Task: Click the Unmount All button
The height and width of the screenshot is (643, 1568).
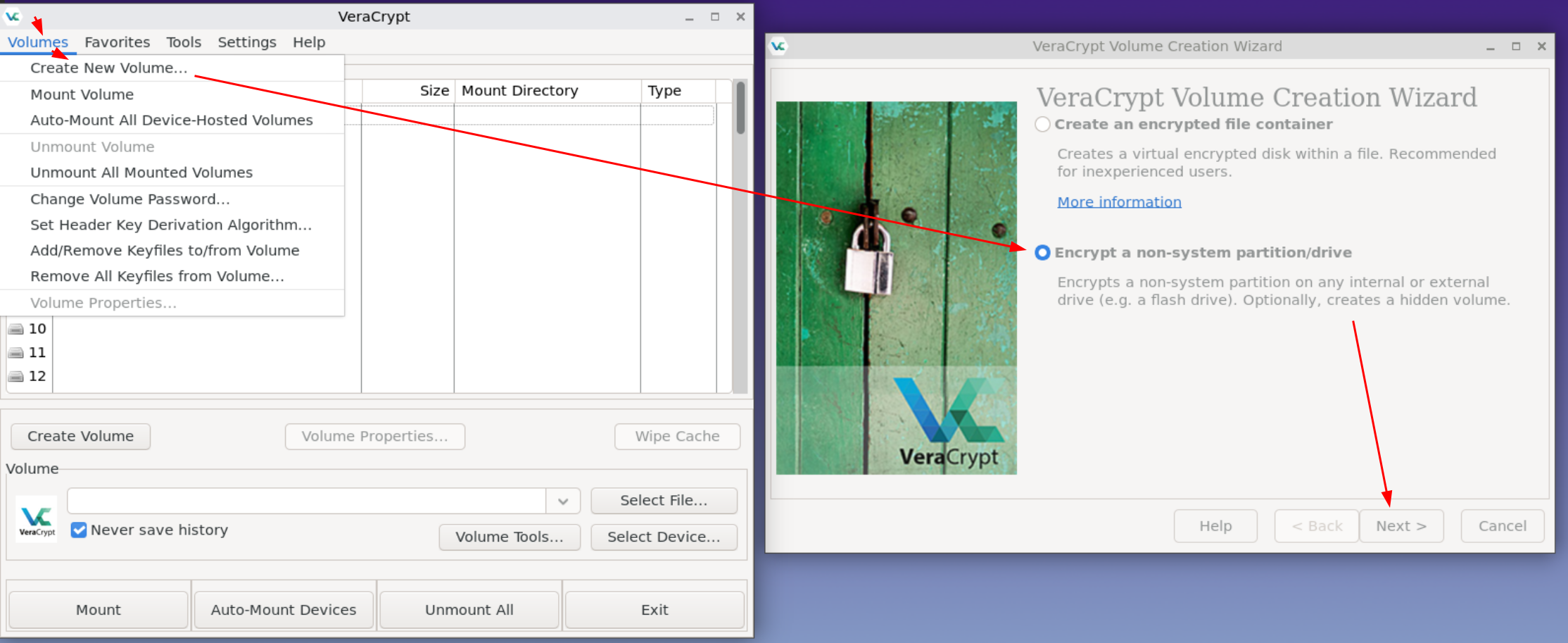Action: point(469,610)
